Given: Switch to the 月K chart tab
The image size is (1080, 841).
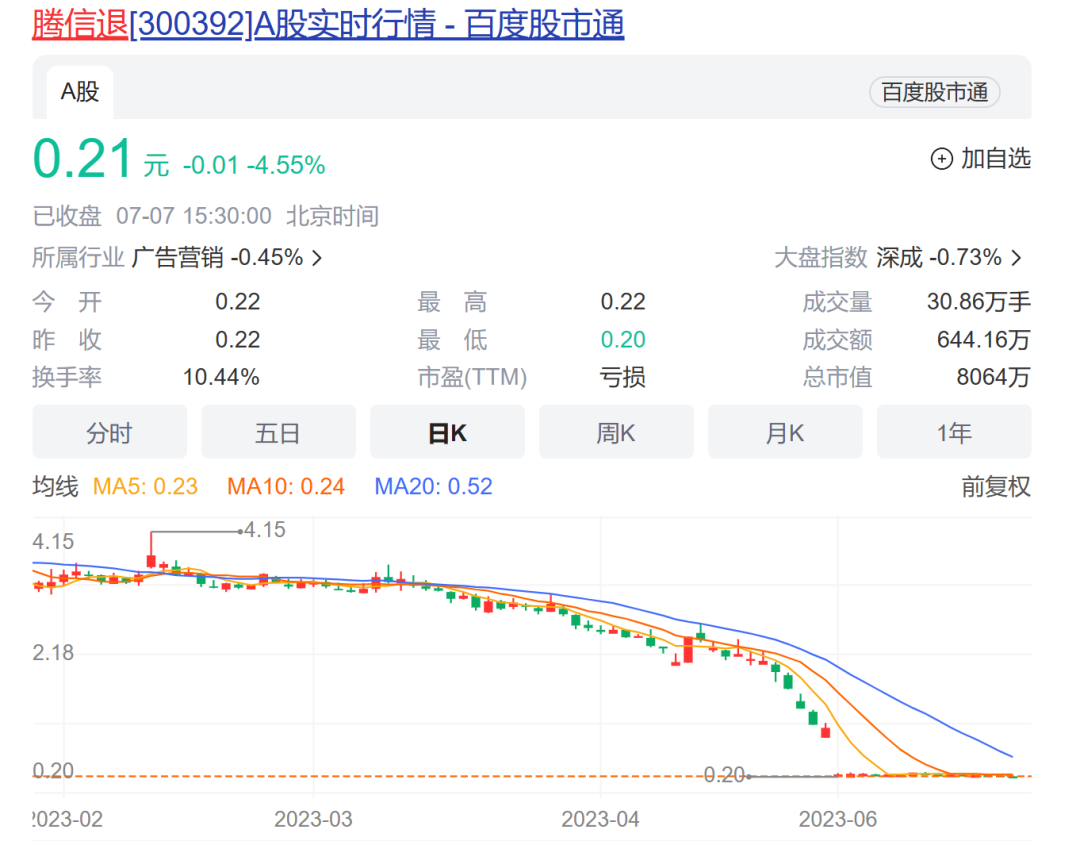Looking at the screenshot, I should pyautogui.click(x=785, y=433).
